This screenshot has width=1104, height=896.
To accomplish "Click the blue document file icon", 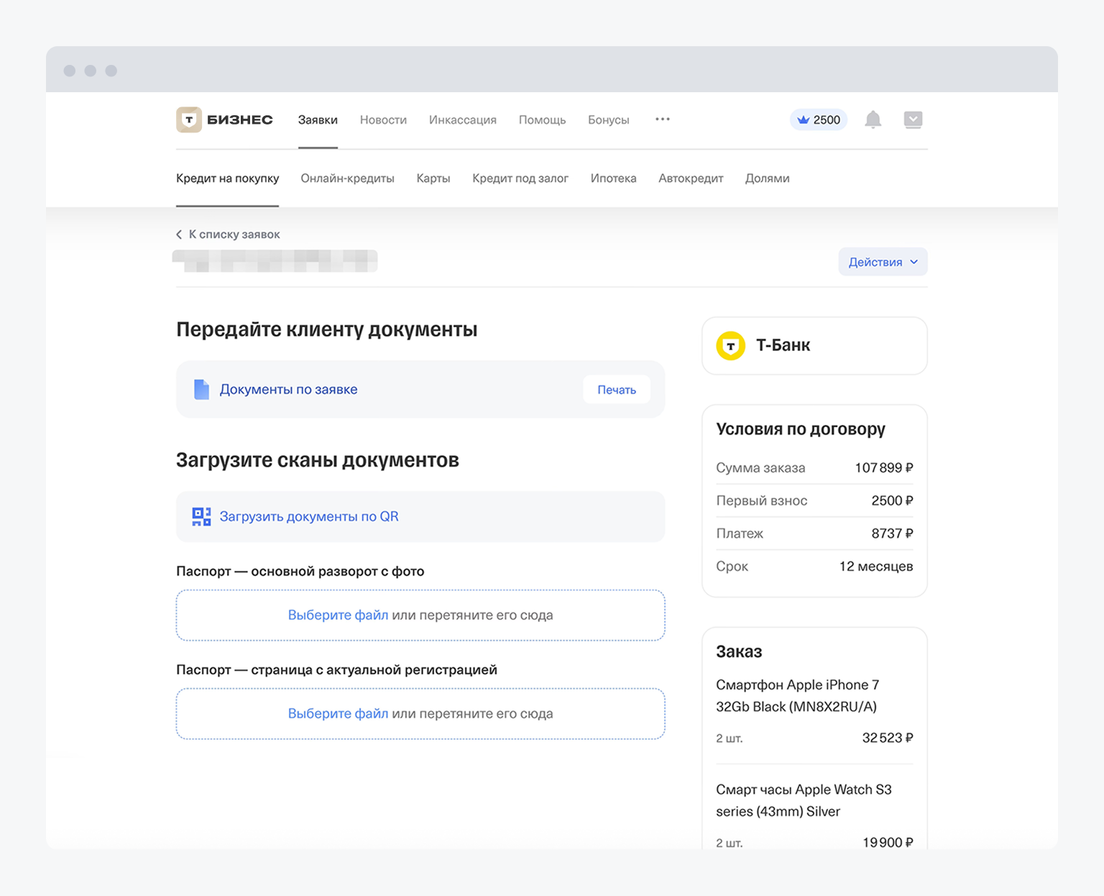I will (201, 390).
